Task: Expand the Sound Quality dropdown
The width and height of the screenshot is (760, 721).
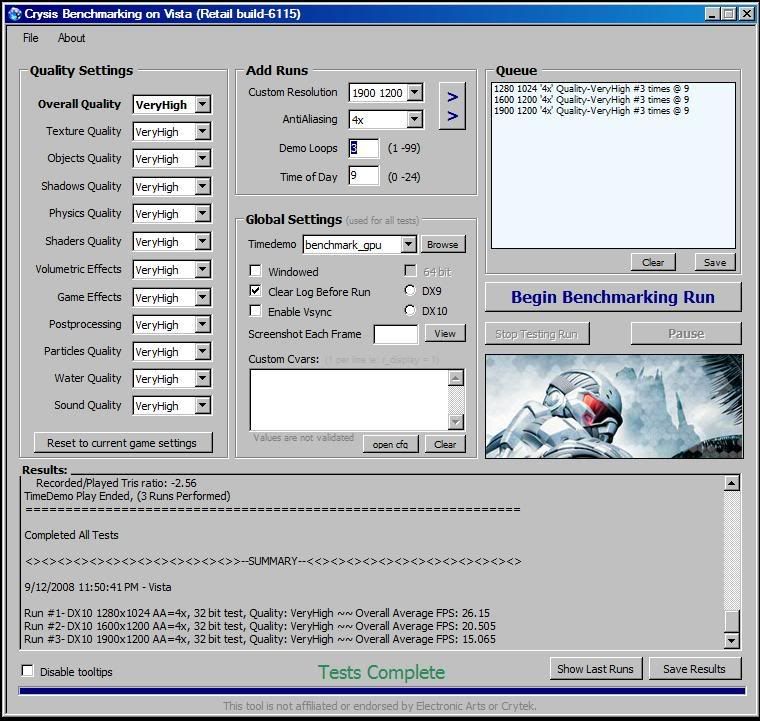Action: [203, 406]
